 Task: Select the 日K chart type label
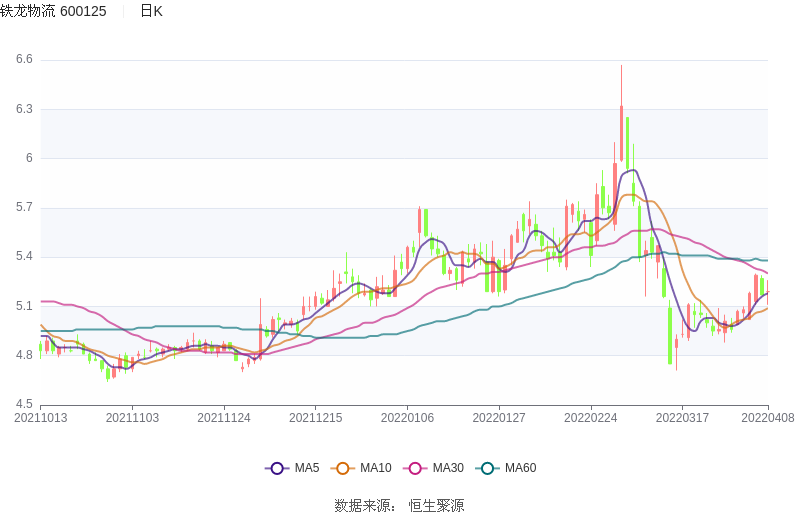click(x=151, y=11)
